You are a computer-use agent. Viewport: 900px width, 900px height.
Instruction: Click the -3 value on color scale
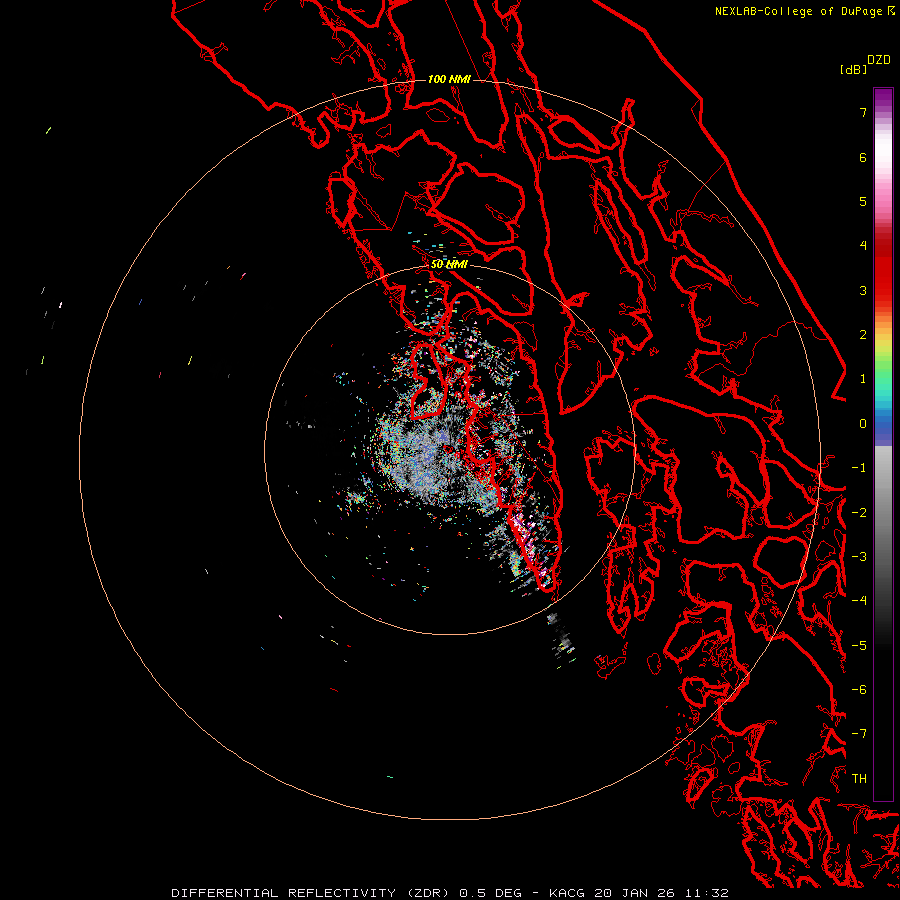859,557
